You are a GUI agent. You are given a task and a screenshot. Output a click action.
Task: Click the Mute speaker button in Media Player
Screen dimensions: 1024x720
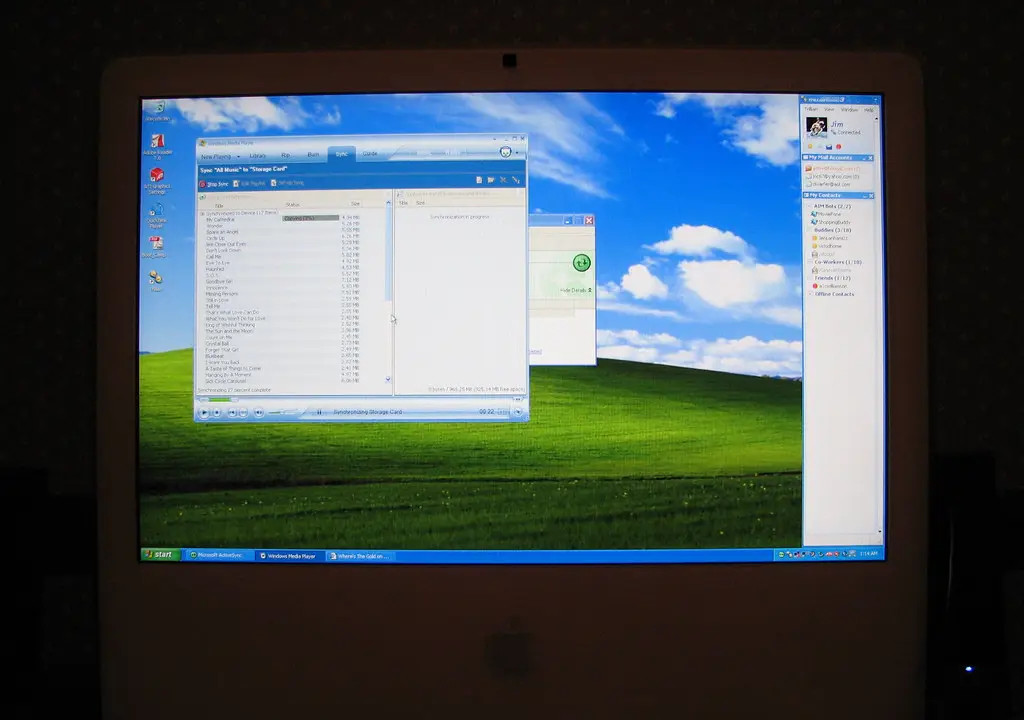pyautogui.click(x=259, y=412)
